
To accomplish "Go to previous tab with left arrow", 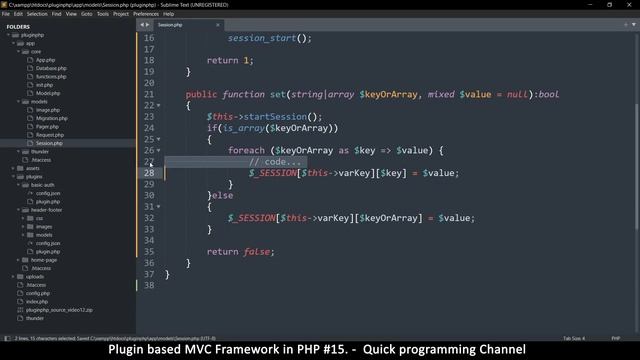I will click(142, 25).
